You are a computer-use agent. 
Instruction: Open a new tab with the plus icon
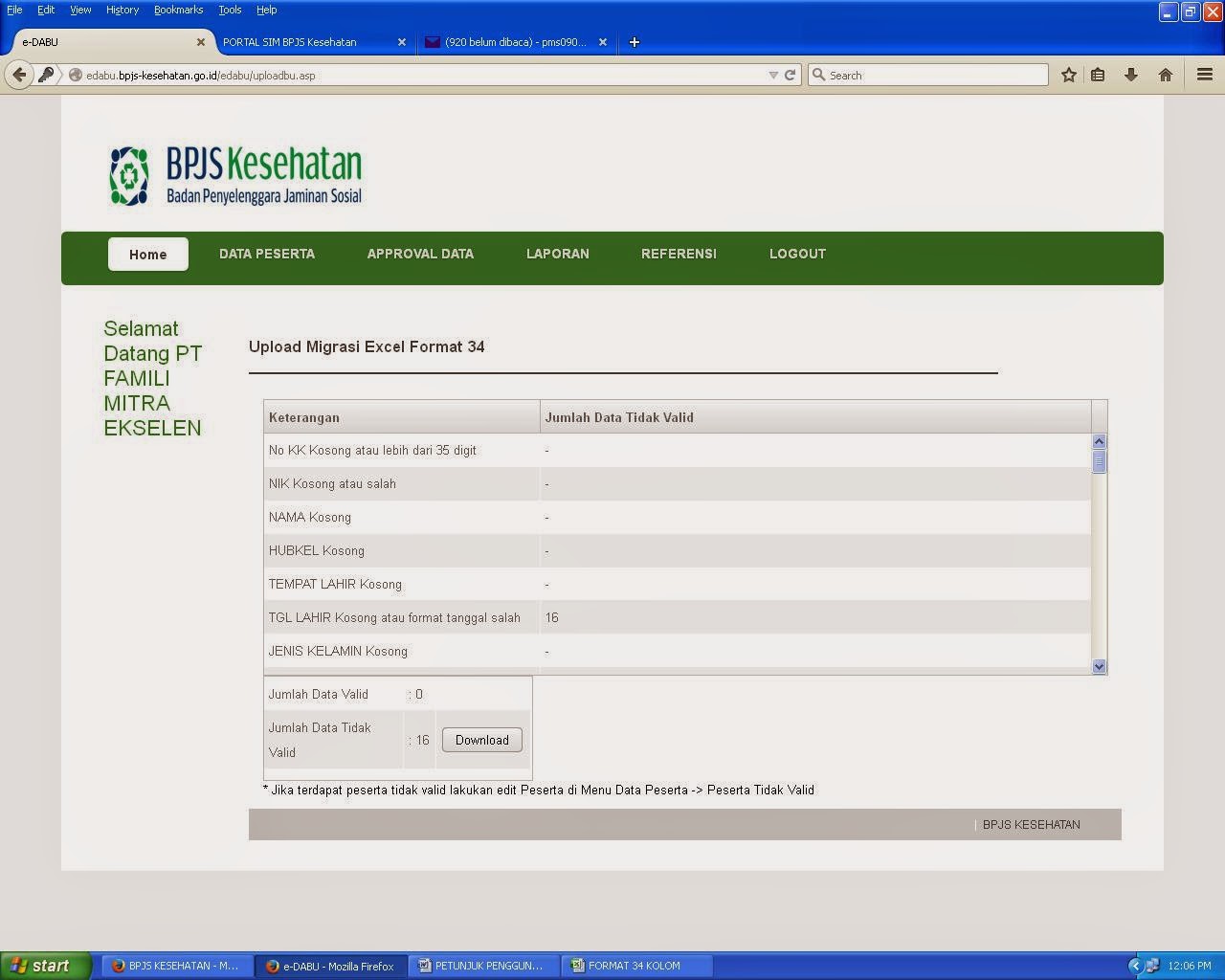point(634,42)
